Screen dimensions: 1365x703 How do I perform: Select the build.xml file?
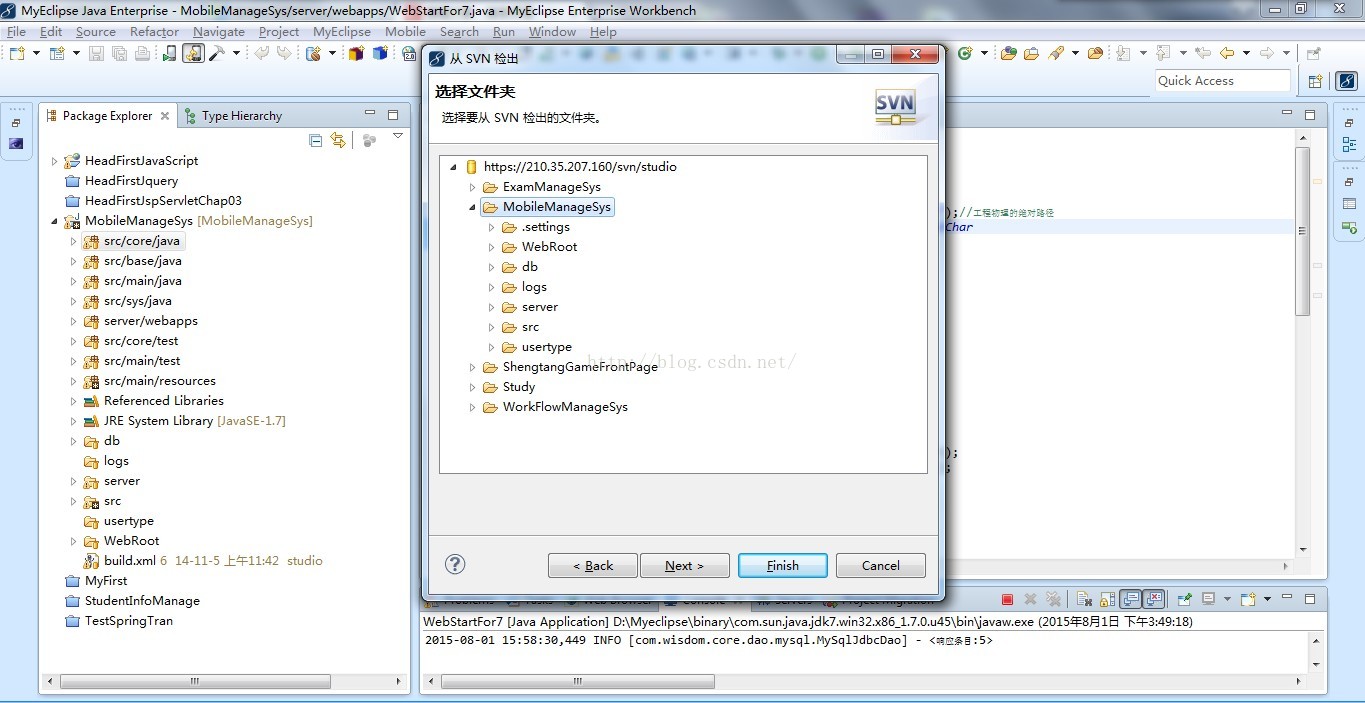point(130,561)
